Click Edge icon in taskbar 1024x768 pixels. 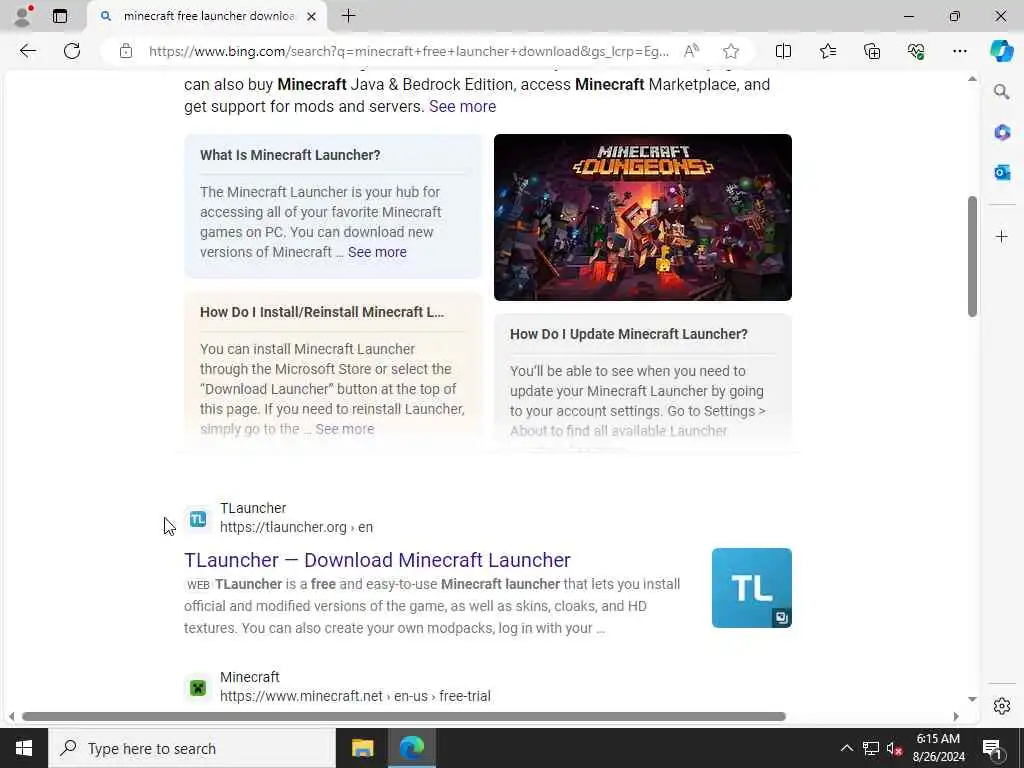pyautogui.click(x=411, y=748)
